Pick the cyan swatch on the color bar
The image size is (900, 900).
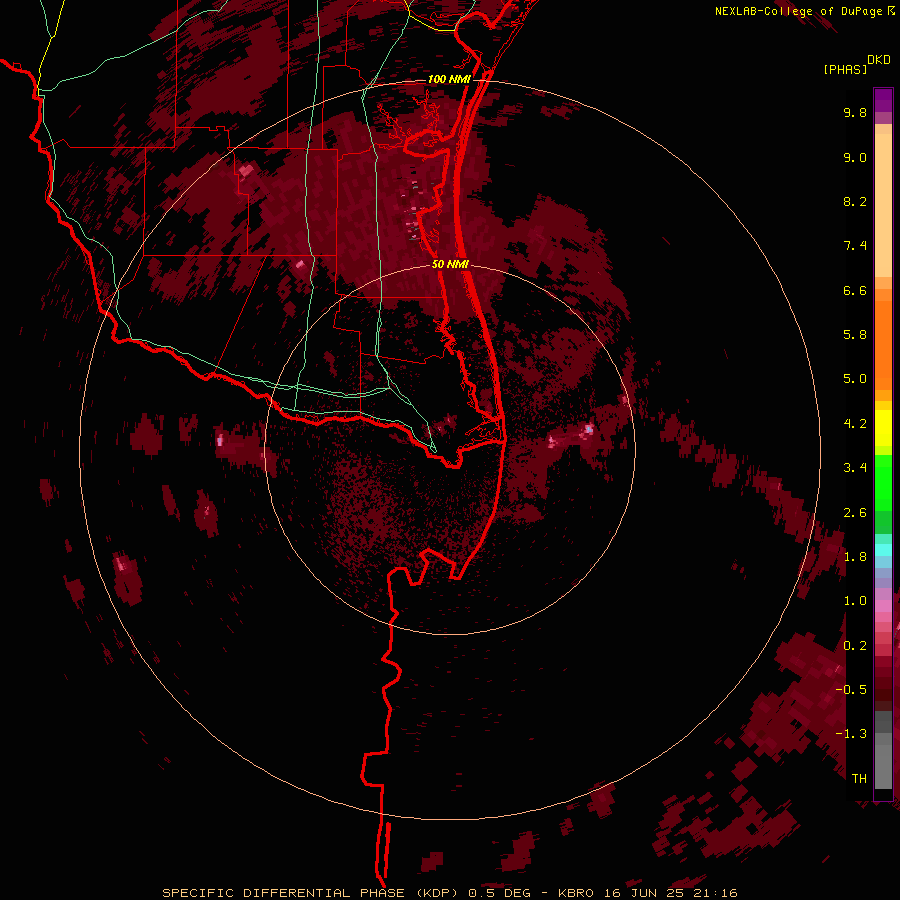(883, 550)
